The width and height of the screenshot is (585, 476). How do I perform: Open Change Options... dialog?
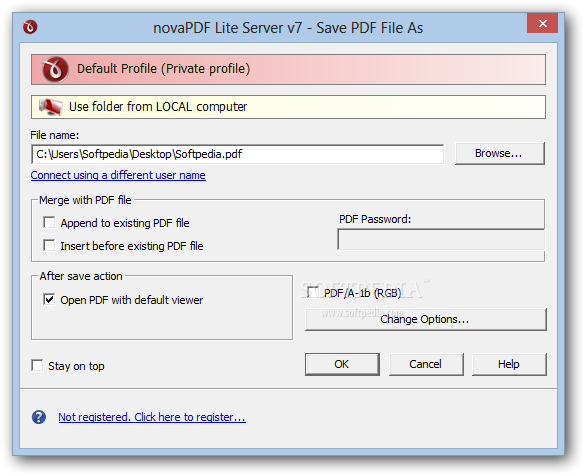(x=426, y=319)
